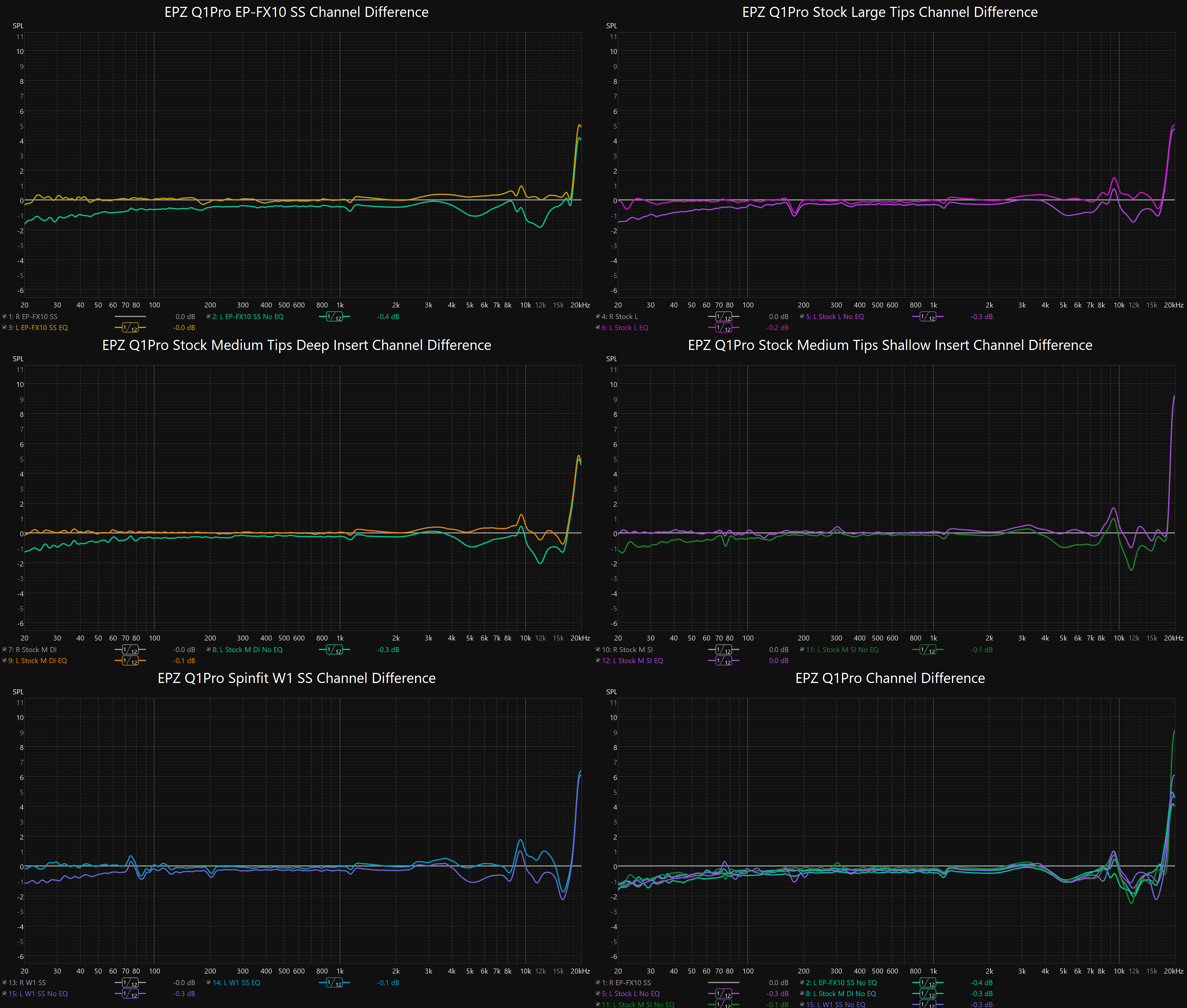Click gray line sample of 1: R EP-FX10 SS in EP-FX10 graph
Image resolution: width=1187 pixels, height=1008 pixels.
[x=130, y=317]
